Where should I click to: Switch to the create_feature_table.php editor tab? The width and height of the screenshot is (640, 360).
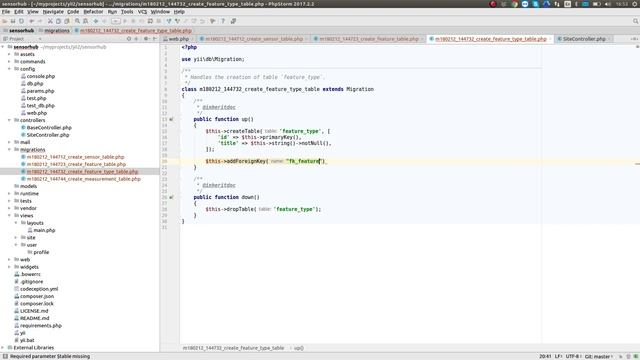tap(369, 39)
